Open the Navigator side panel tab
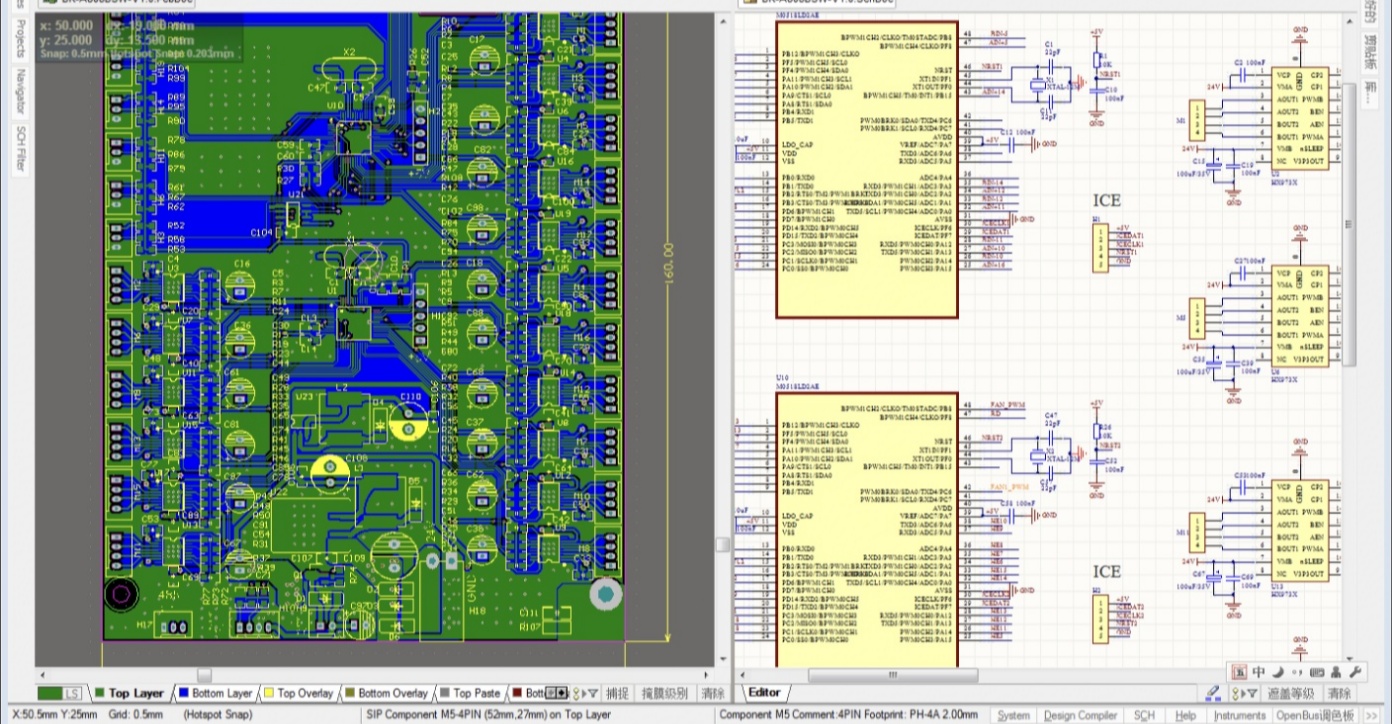 tap(20, 92)
